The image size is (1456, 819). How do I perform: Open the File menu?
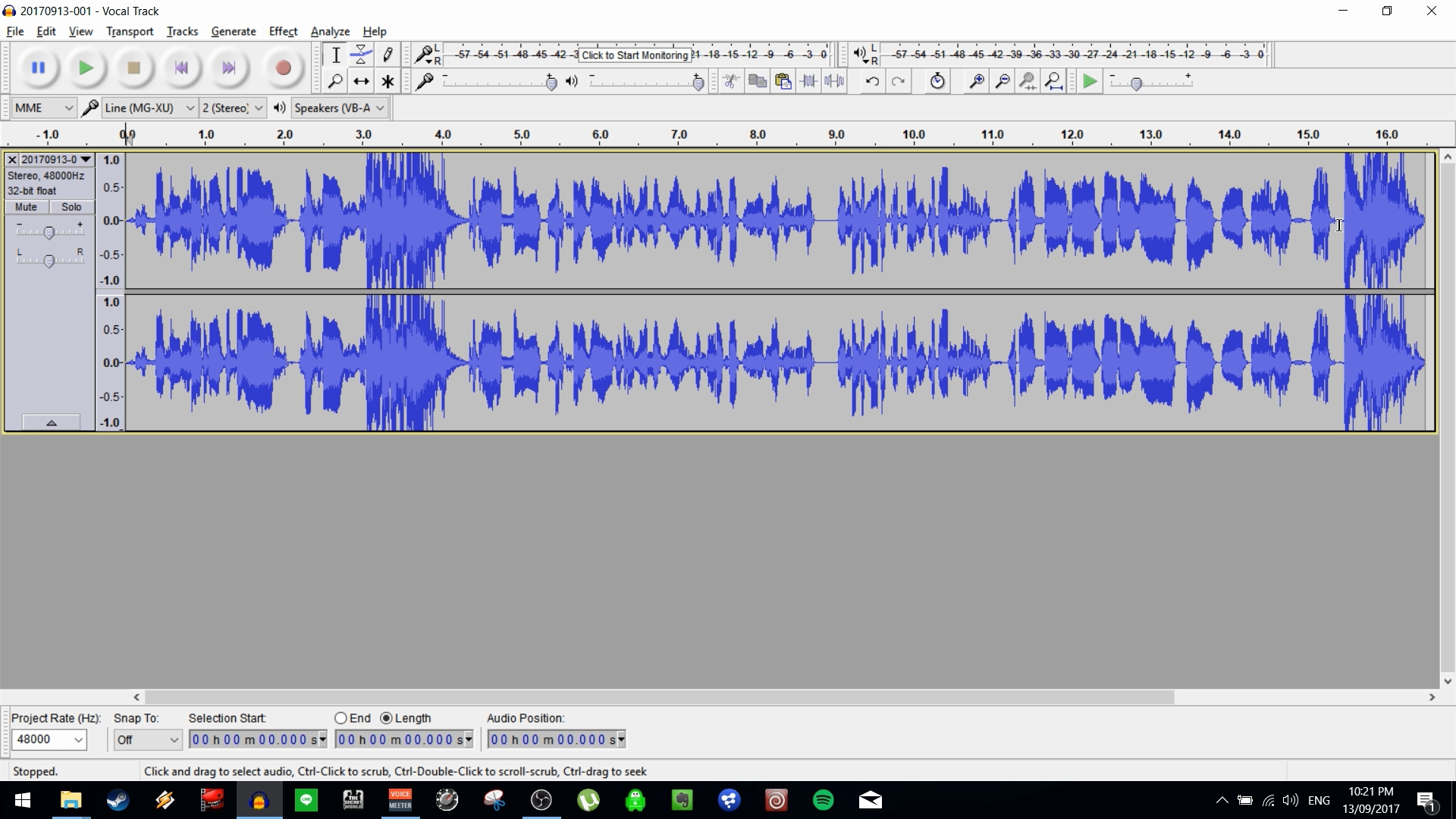(x=15, y=31)
